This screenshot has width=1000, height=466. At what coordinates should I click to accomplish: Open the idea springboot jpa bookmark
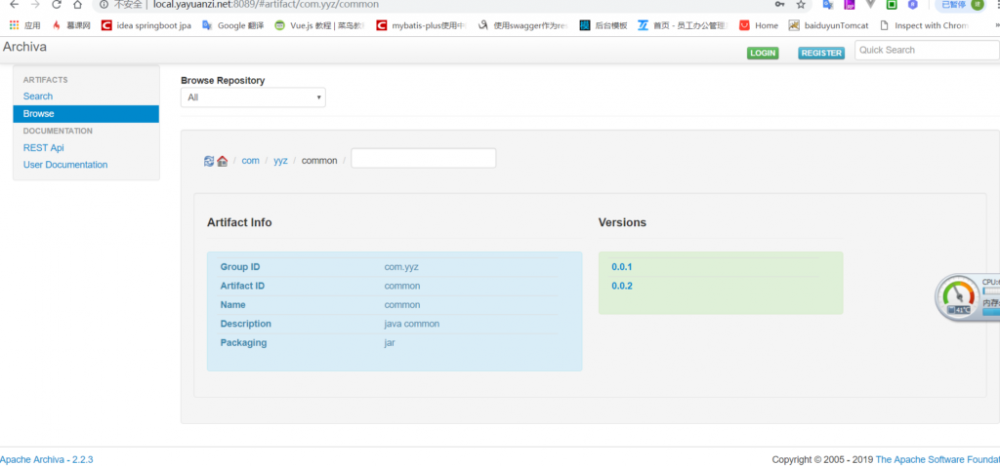tap(146, 25)
